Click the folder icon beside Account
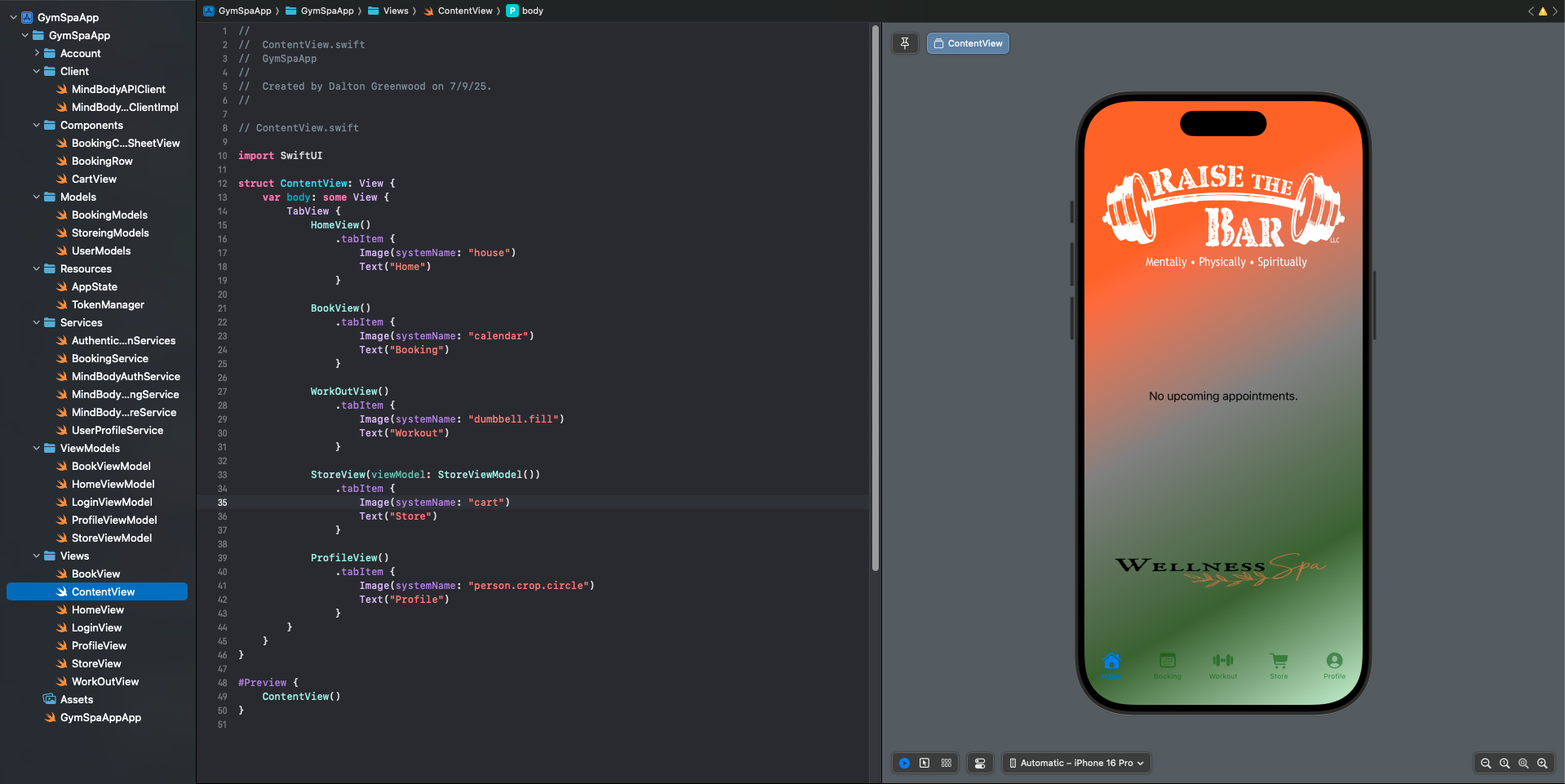This screenshot has height=784, width=1565. click(x=50, y=53)
